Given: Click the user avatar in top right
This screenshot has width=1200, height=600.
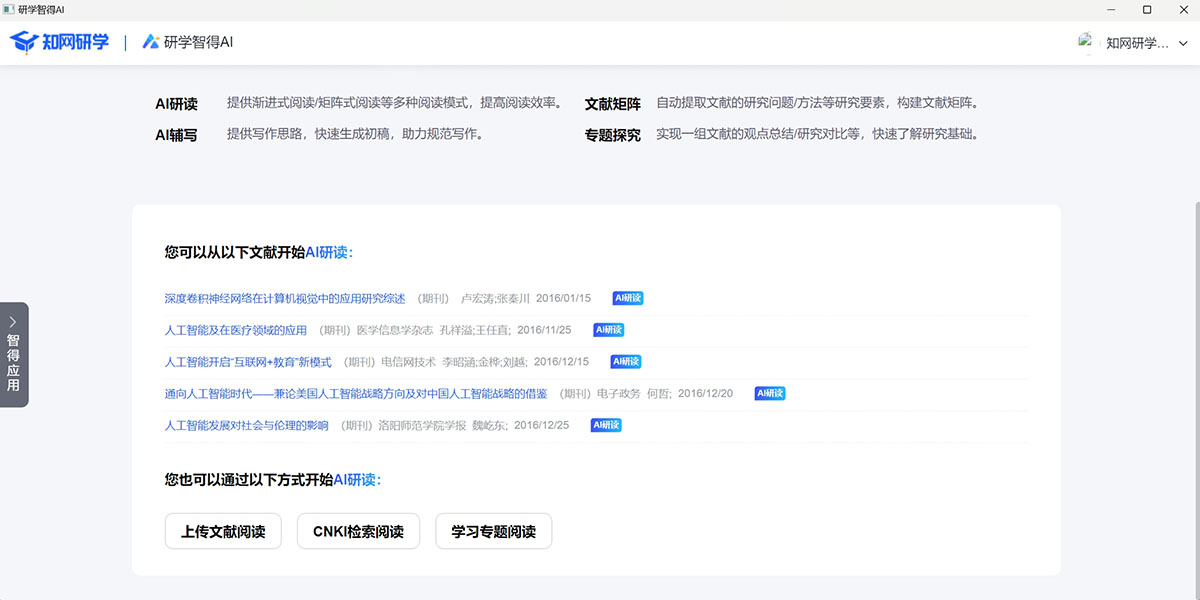Looking at the screenshot, I should point(1086,42).
